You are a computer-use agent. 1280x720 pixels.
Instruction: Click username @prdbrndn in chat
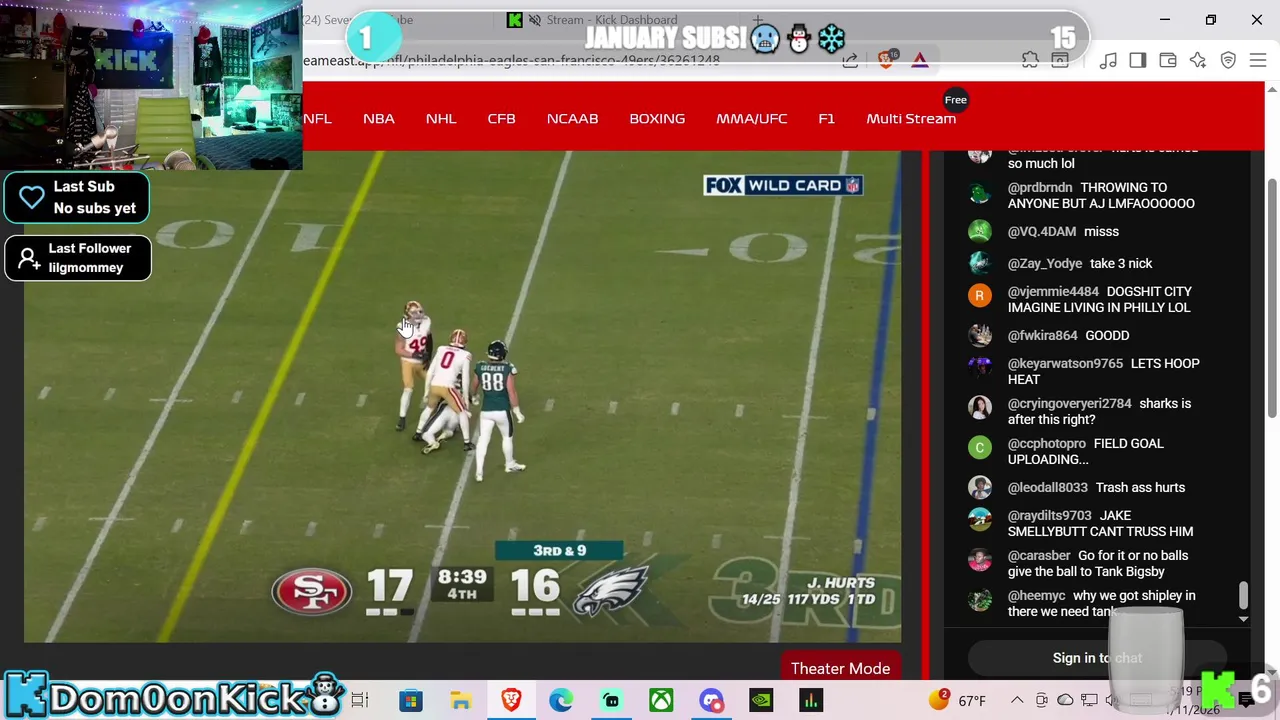[1040, 187]
